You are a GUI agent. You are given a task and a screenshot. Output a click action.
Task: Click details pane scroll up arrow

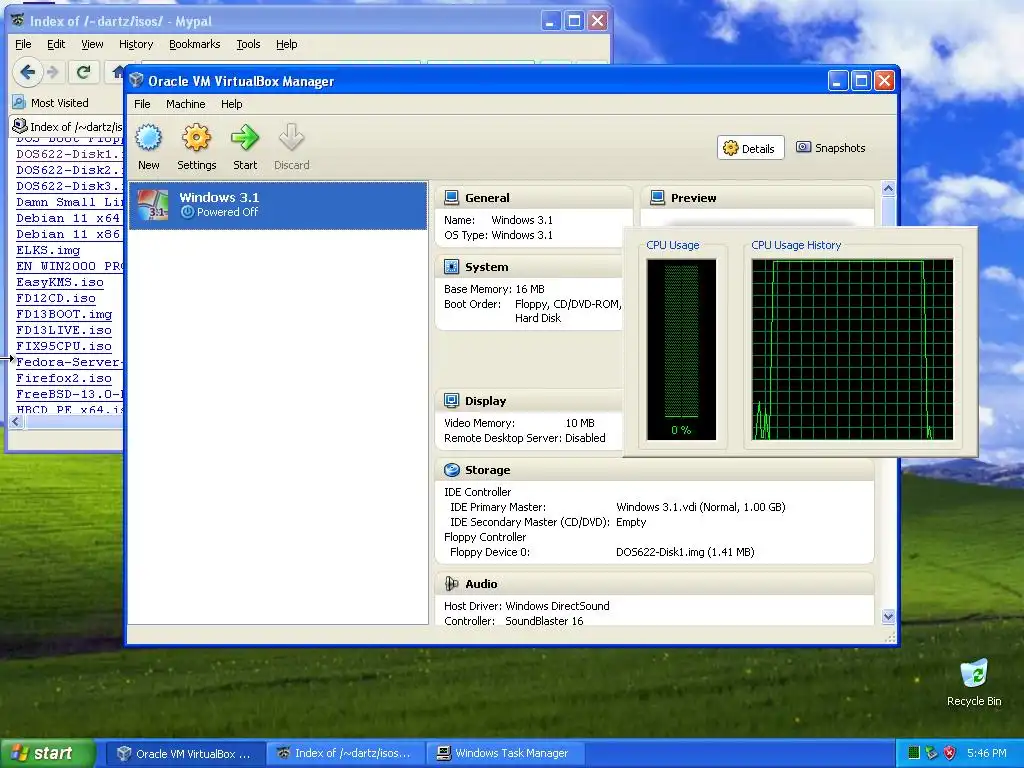click(x=888, y=188)
